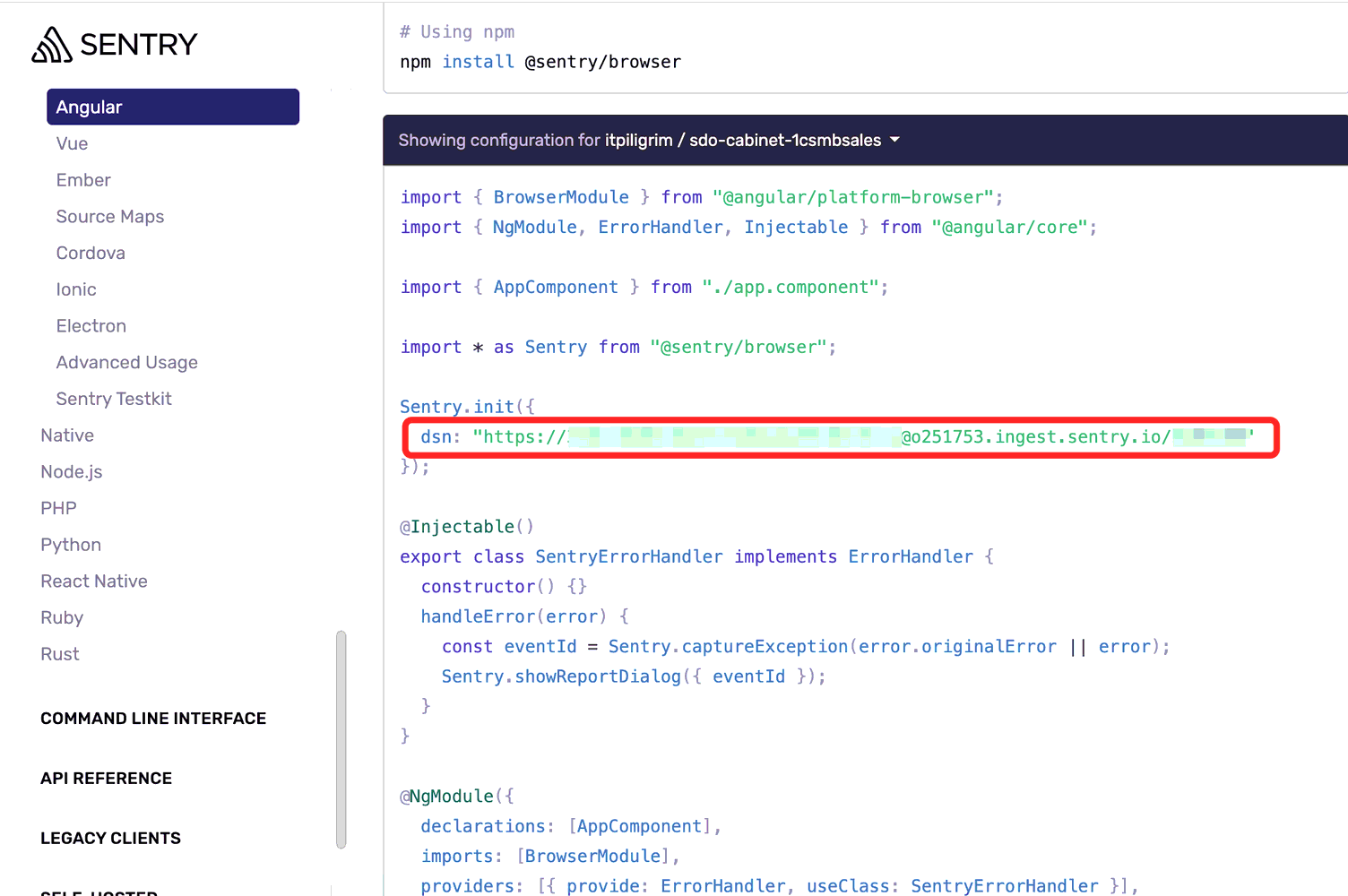The image size is (1348, 896).
Task: Navigate to Rust platform docs
Action: pos(60,654)
